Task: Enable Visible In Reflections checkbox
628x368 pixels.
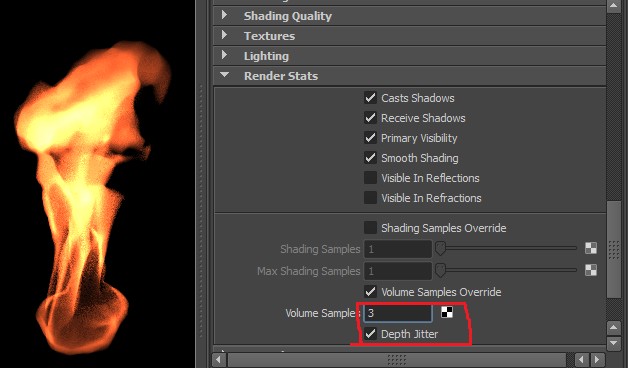Action: [370, 178]
